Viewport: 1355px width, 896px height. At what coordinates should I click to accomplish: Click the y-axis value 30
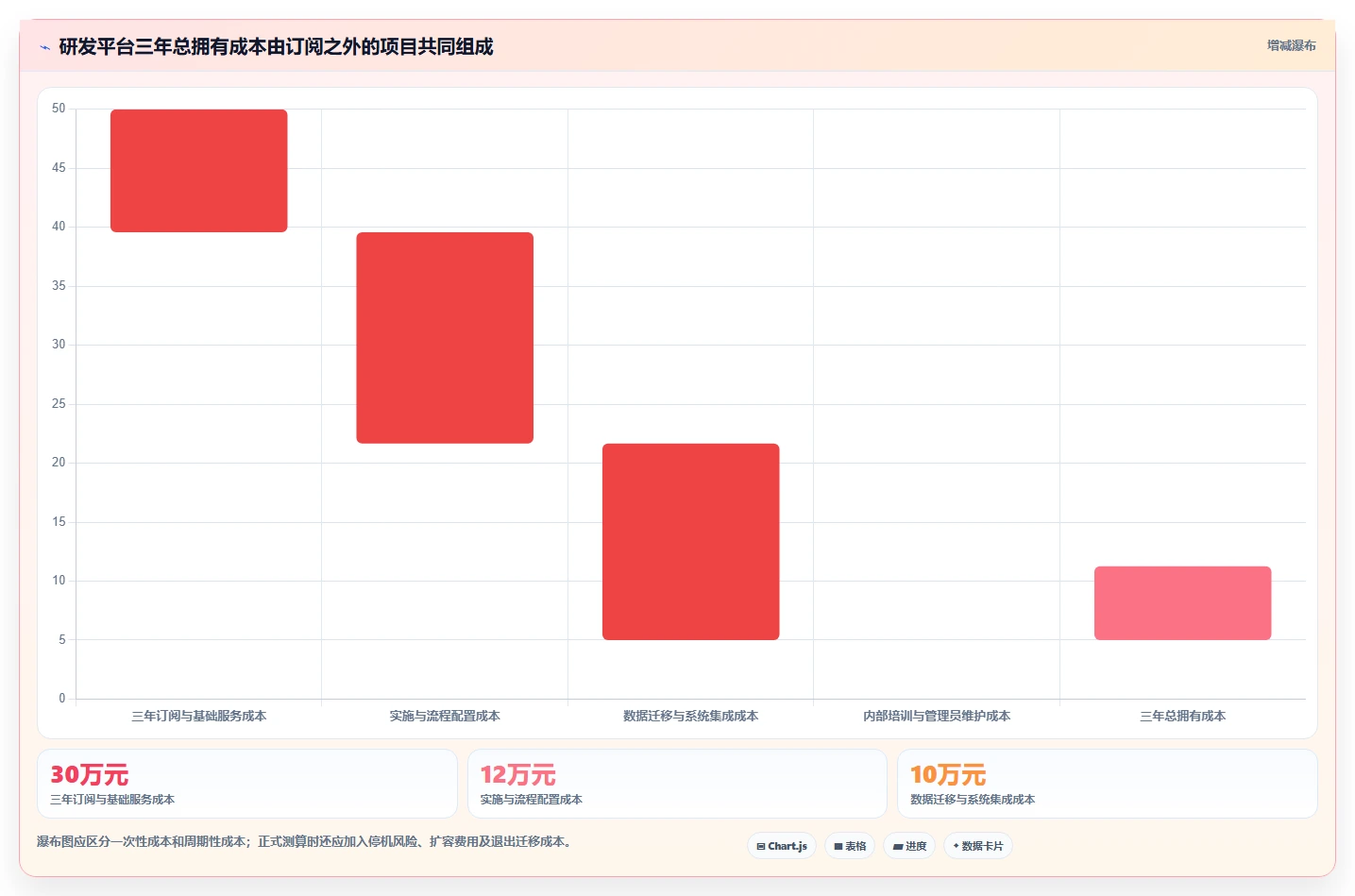[x=59, y=345]
